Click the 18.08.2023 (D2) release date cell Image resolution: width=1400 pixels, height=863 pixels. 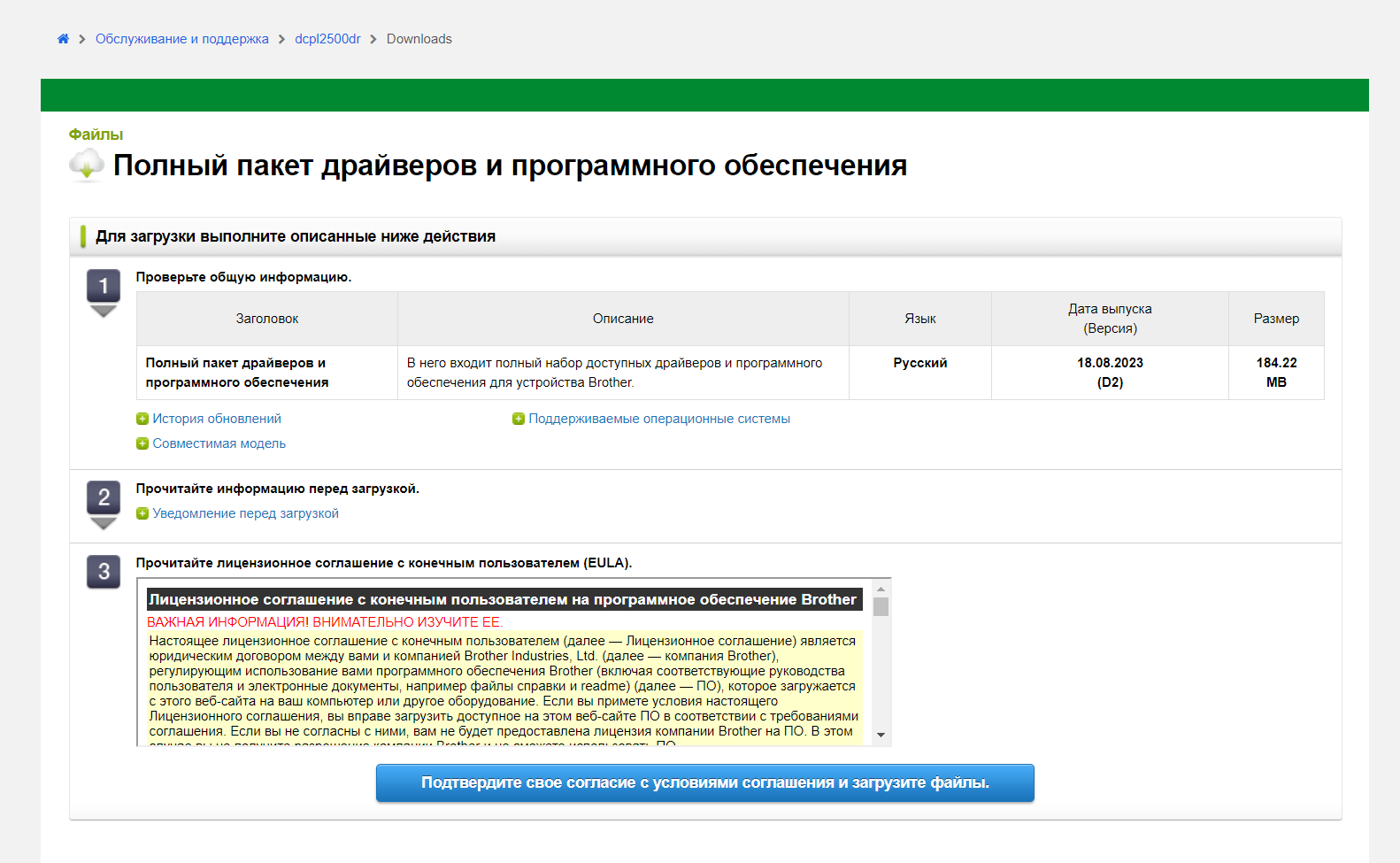1110,373
